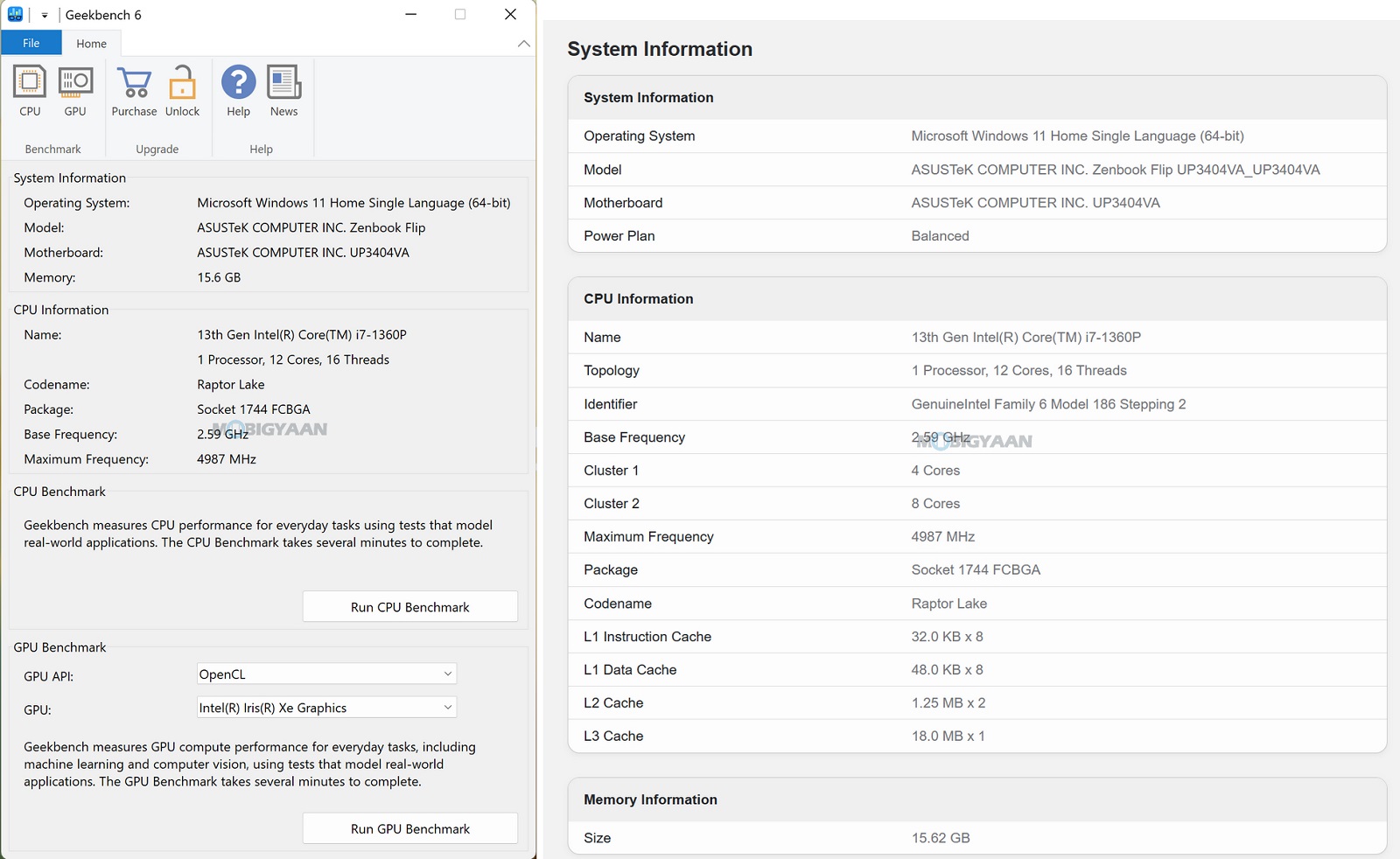1400x859 pixels.
Task: Select '13th Gen Intel(R) Core(TM) i7-1360P' in left panel
Action: 302,334
